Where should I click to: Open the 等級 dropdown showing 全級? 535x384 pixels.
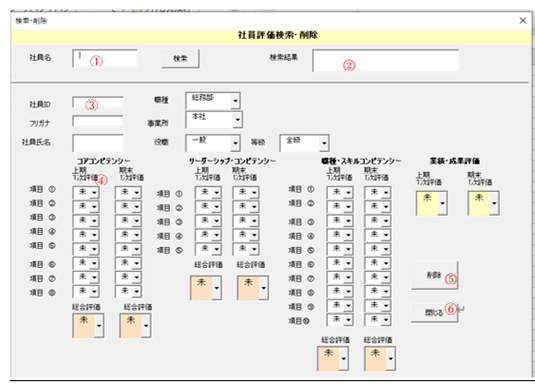pos(304,143)
